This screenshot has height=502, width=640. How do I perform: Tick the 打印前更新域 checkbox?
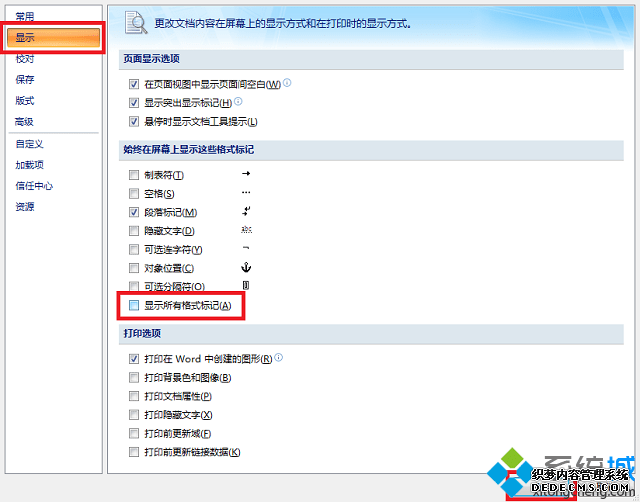(x=134, y=433)
